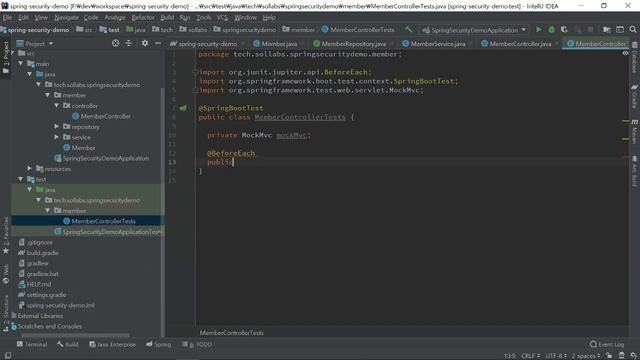Open the Java Enterprise tool window

[x=112, y=344]
